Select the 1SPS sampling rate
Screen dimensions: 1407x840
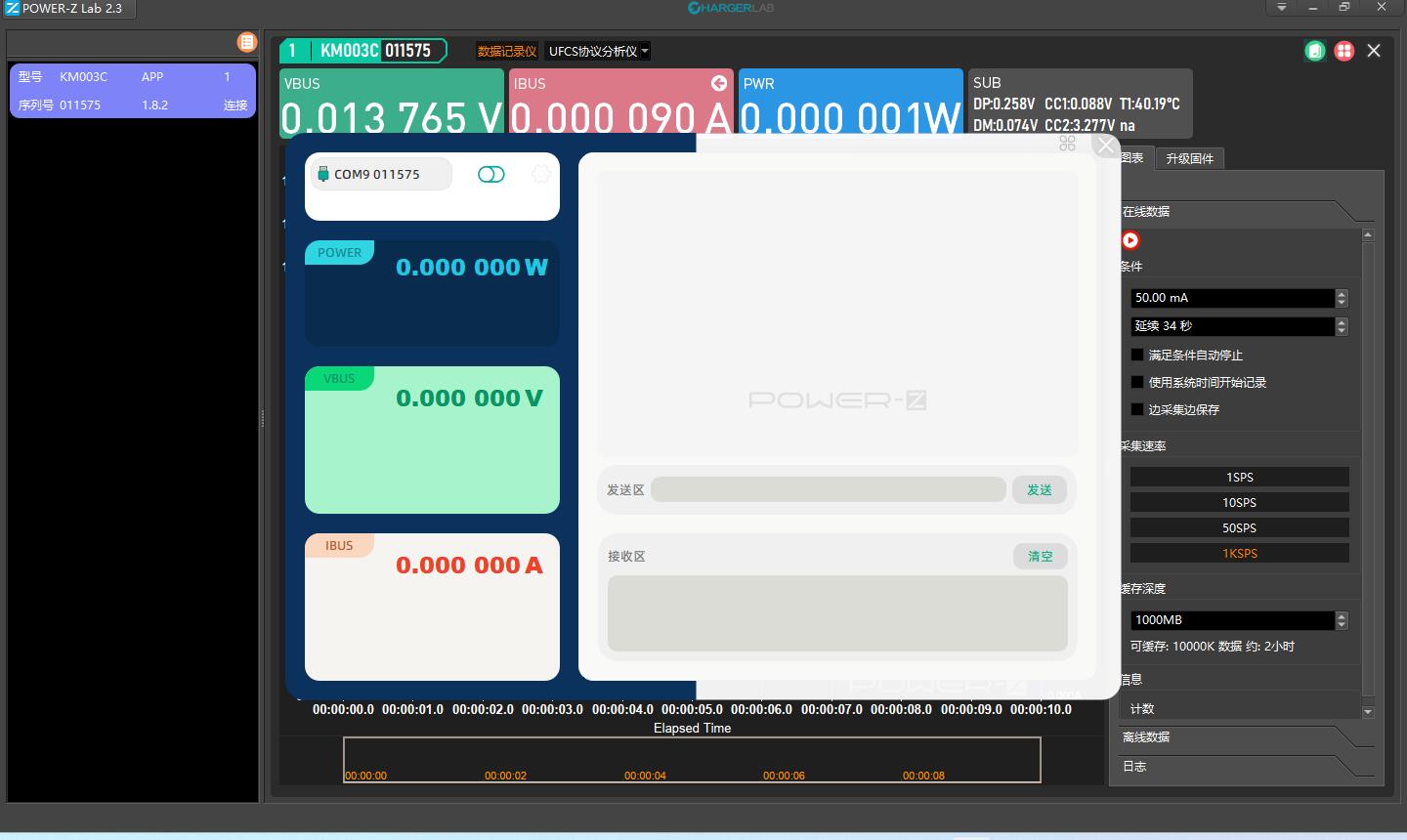click(1239, 477)
